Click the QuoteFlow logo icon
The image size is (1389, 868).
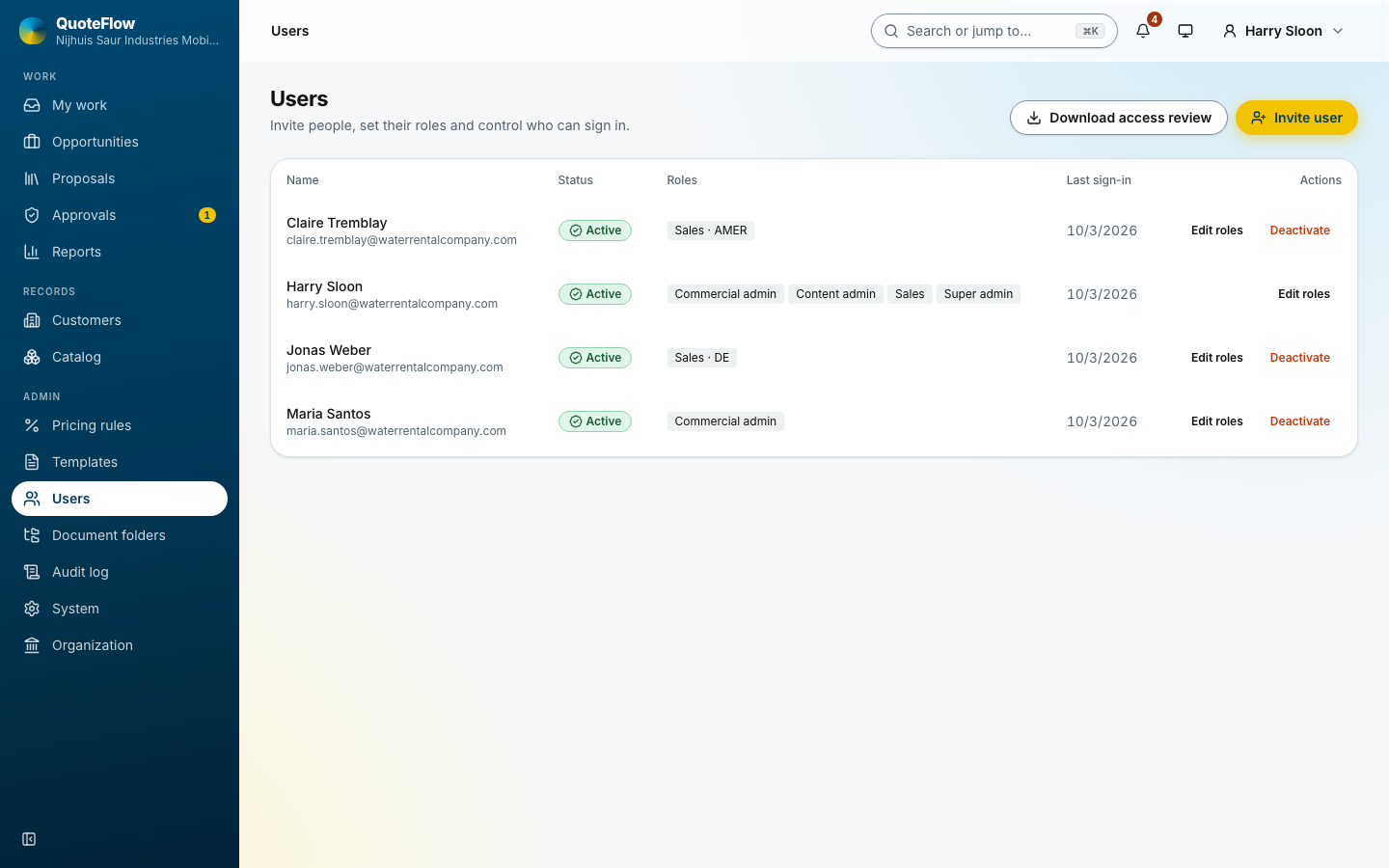click(33, 31)
